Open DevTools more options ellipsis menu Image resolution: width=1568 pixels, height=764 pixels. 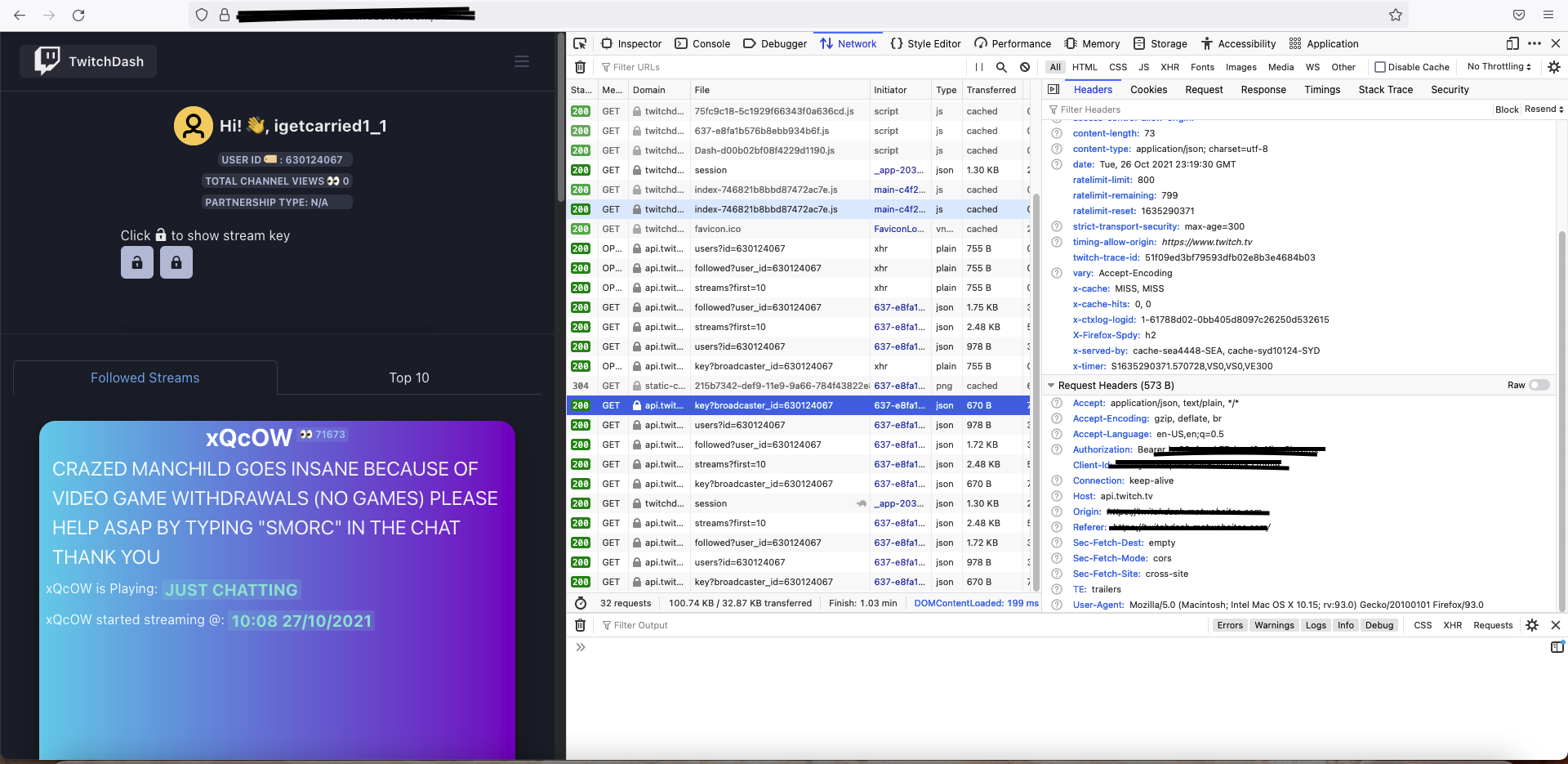(1535, 44)
